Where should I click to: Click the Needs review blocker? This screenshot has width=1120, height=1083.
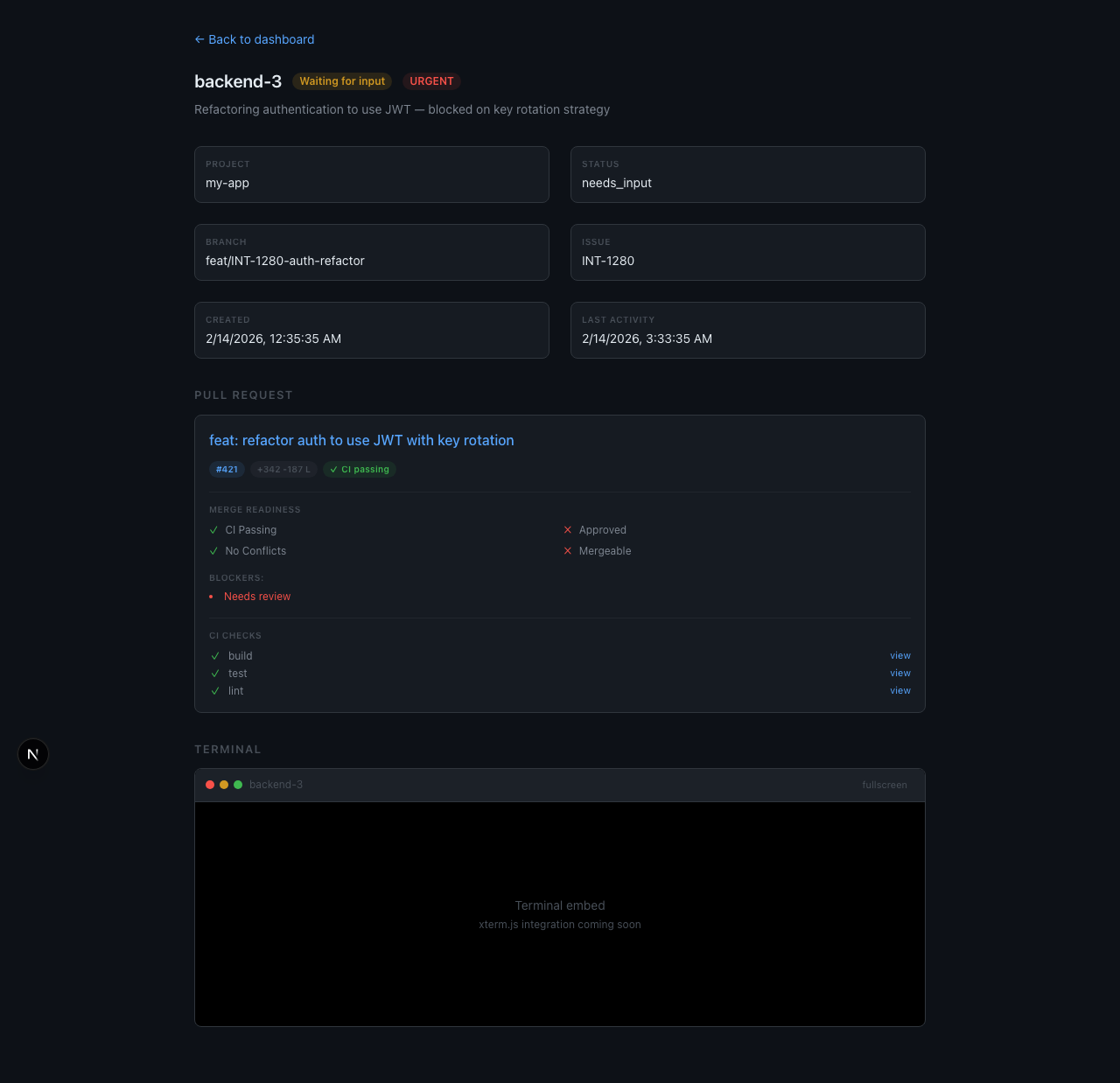[x=257, y=597]
